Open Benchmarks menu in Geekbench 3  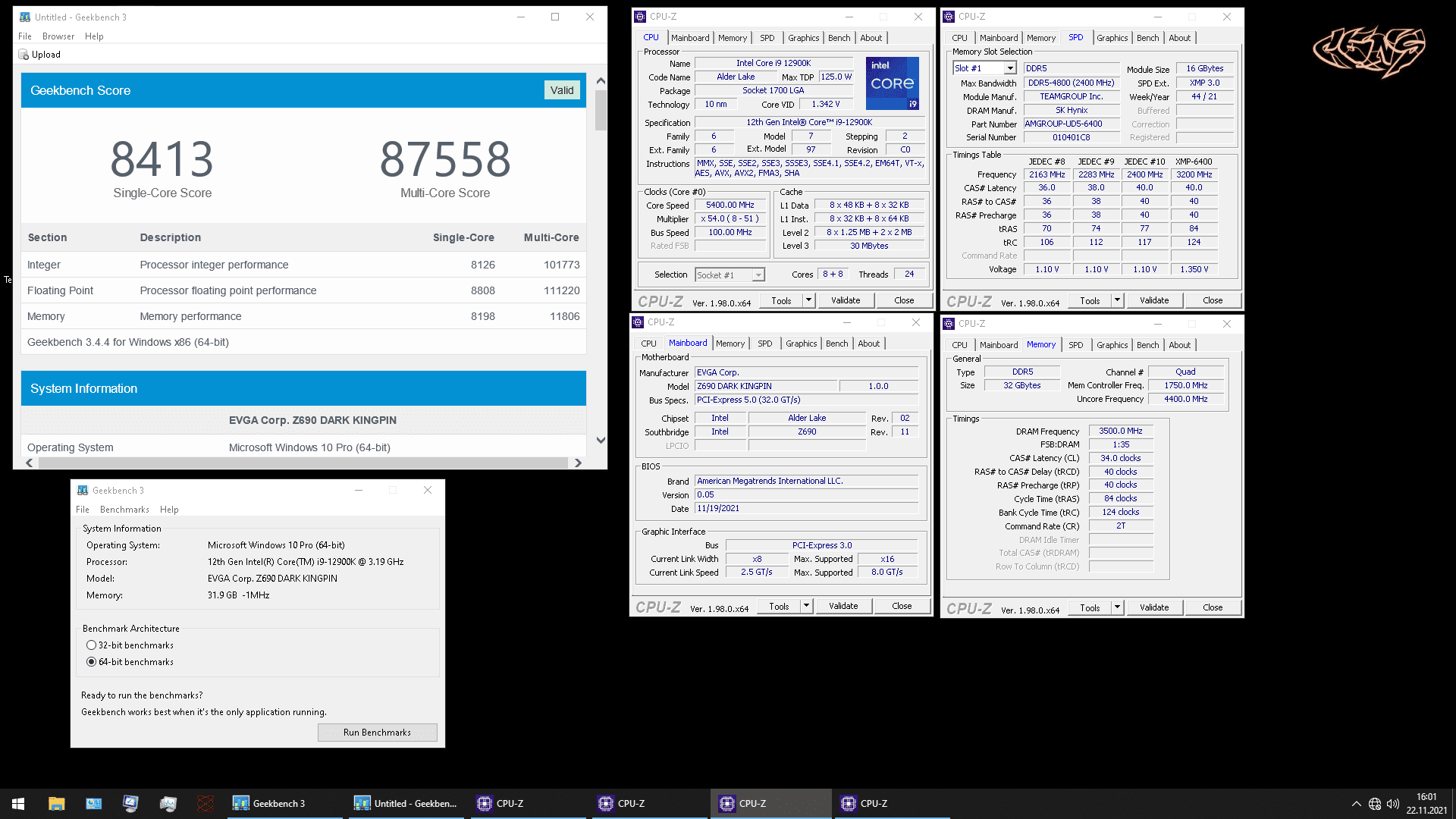coord(124,510)
